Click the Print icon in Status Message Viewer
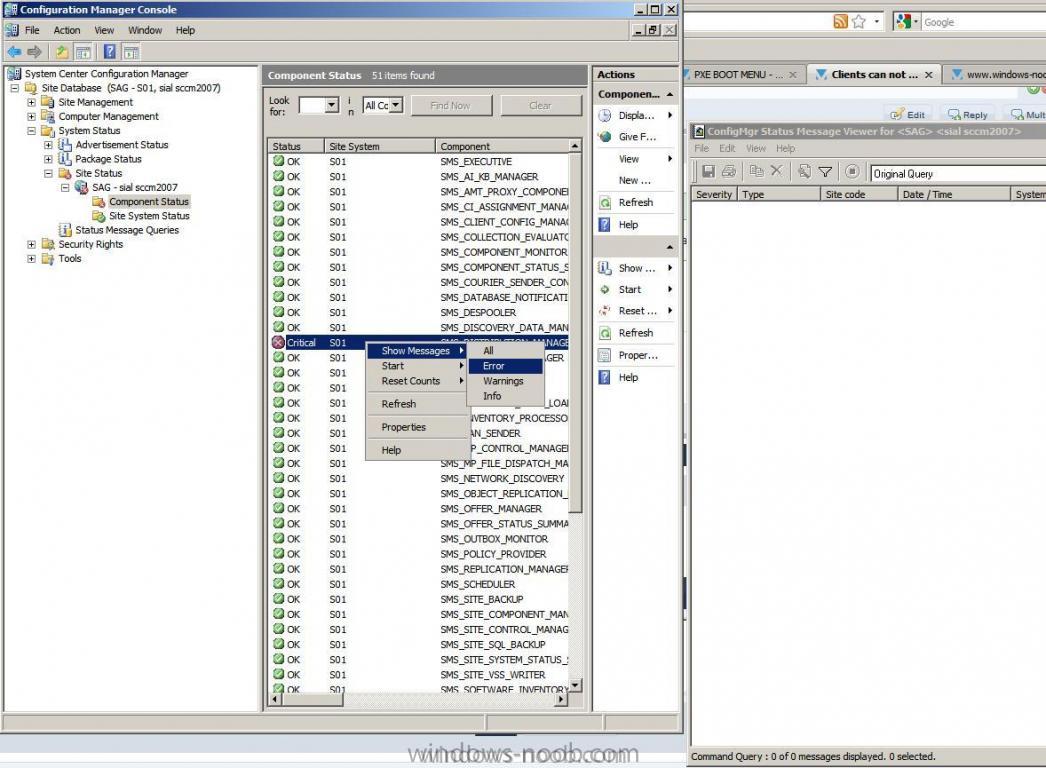 [x=729, y=171]
